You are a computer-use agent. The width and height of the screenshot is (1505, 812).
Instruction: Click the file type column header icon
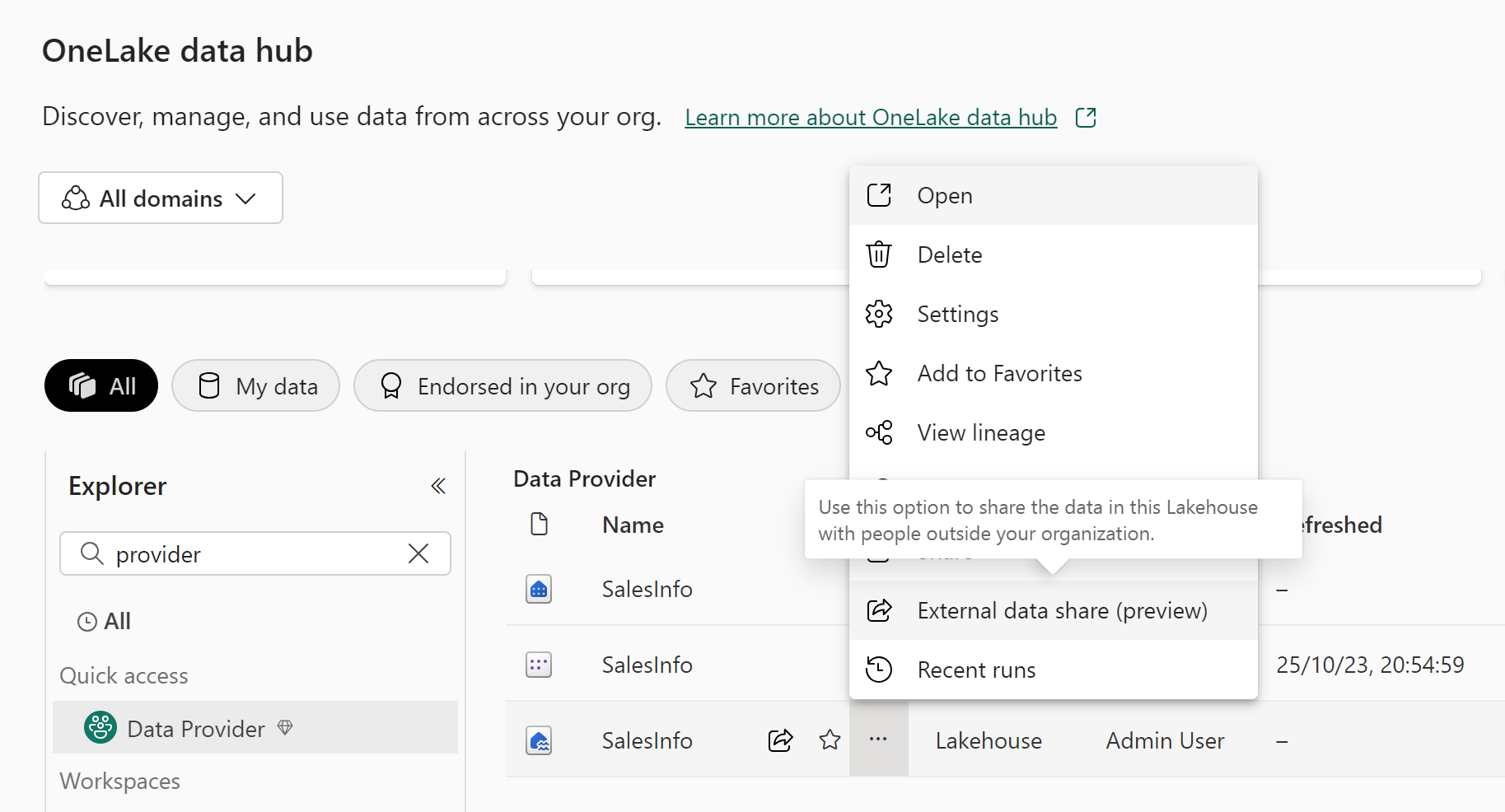click(539, 524)
